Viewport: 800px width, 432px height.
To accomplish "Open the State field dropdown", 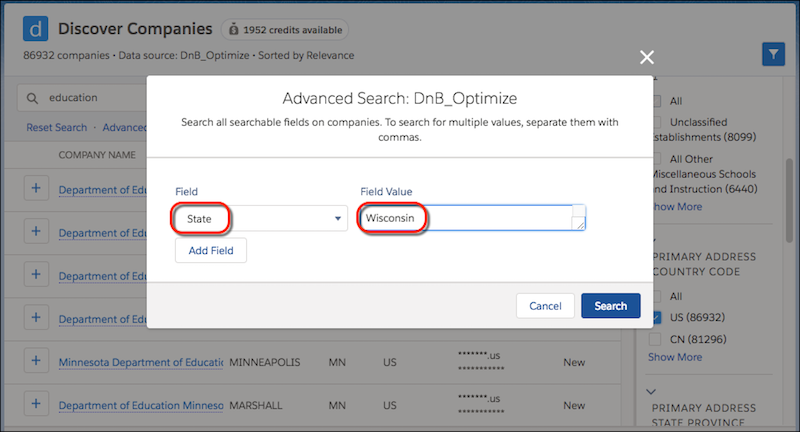I will click(261, 218).
